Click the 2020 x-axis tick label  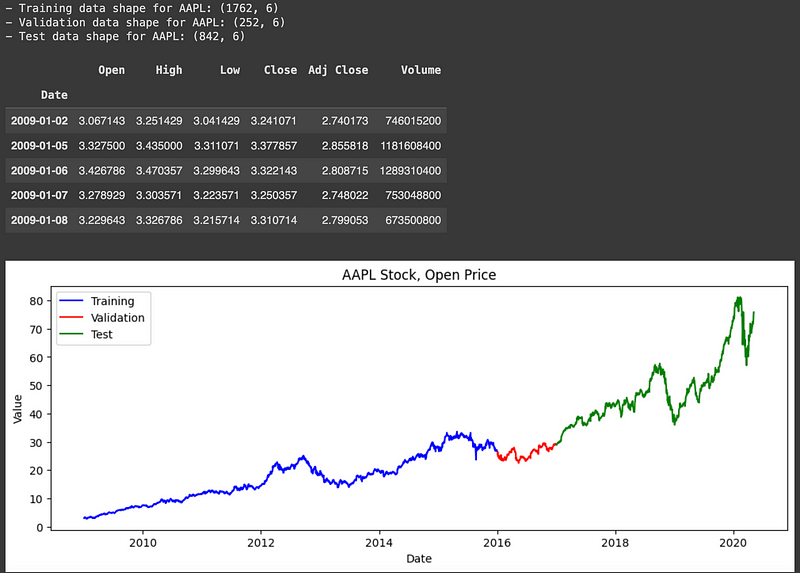point(733,543)
